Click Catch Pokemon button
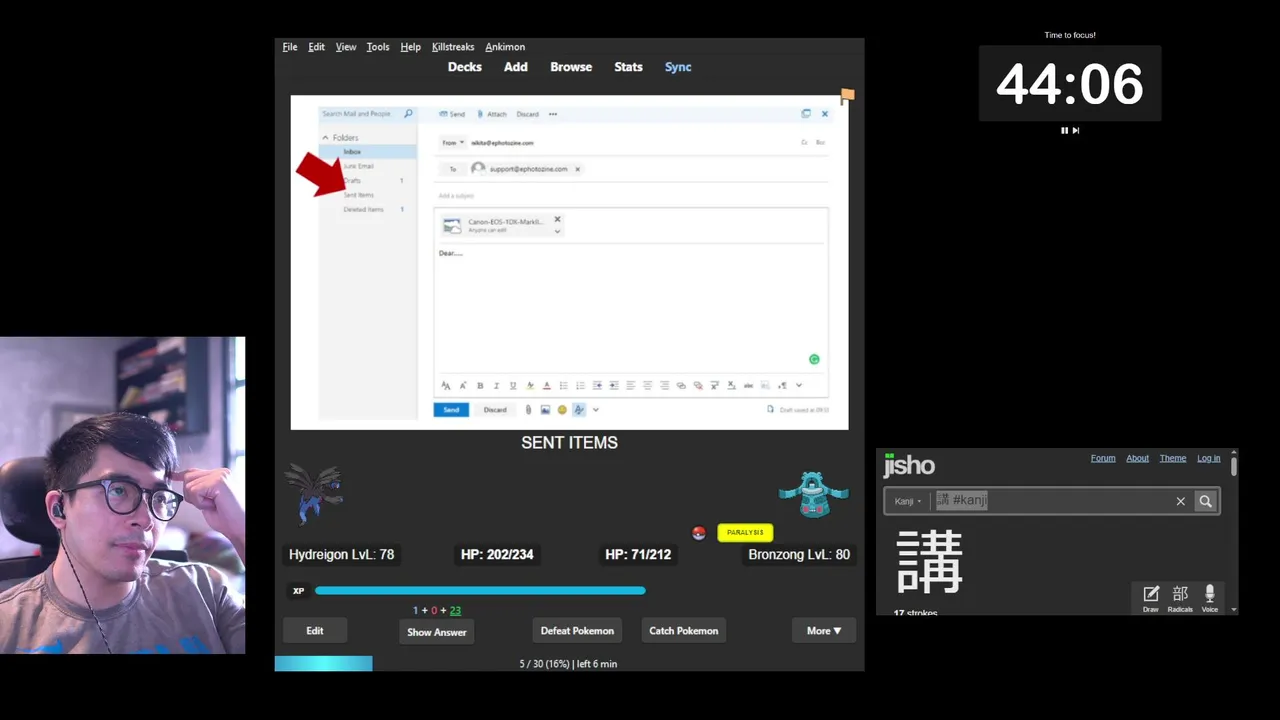Image resolution: width=1280 pixels, height=720 pixels. click(684, 631)
